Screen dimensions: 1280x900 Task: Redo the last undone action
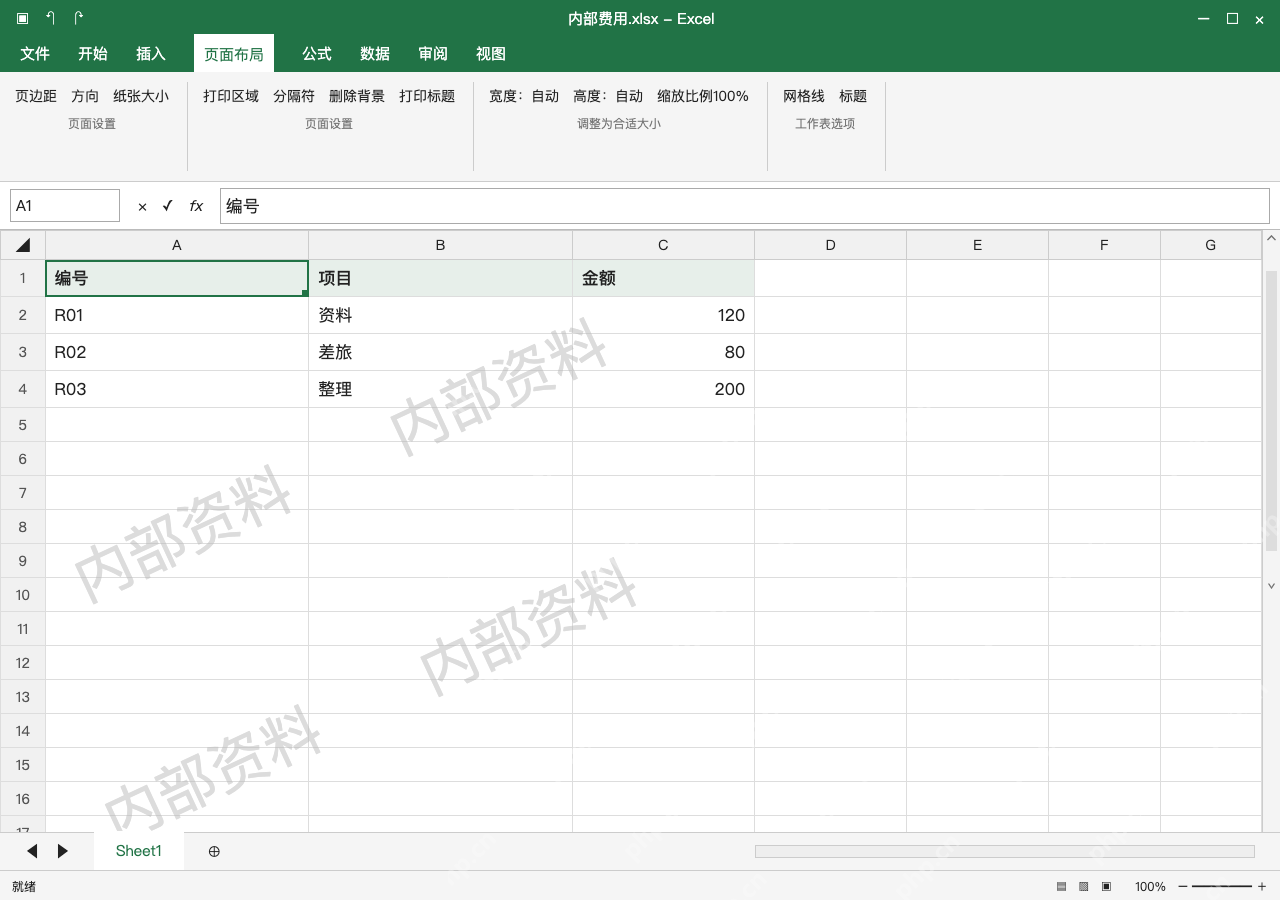(78, 18)
